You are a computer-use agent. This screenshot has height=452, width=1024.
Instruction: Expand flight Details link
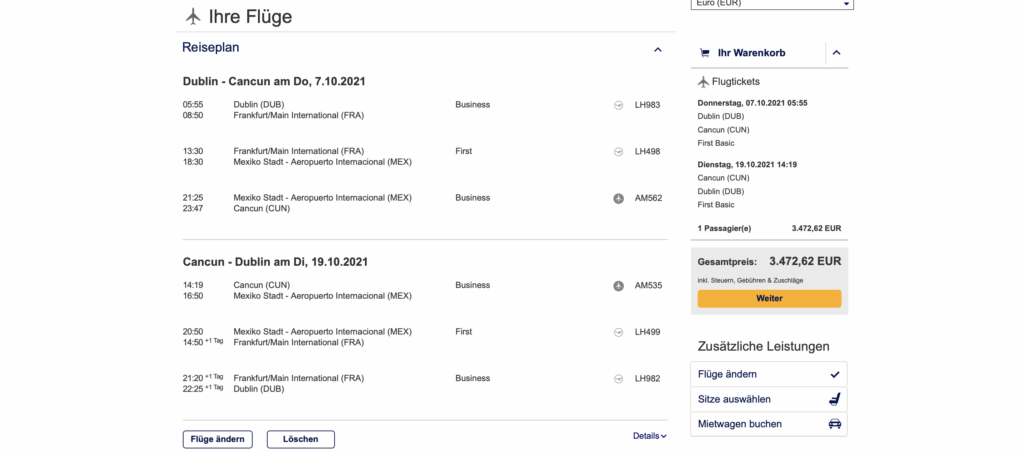click(x=649, y=436)
